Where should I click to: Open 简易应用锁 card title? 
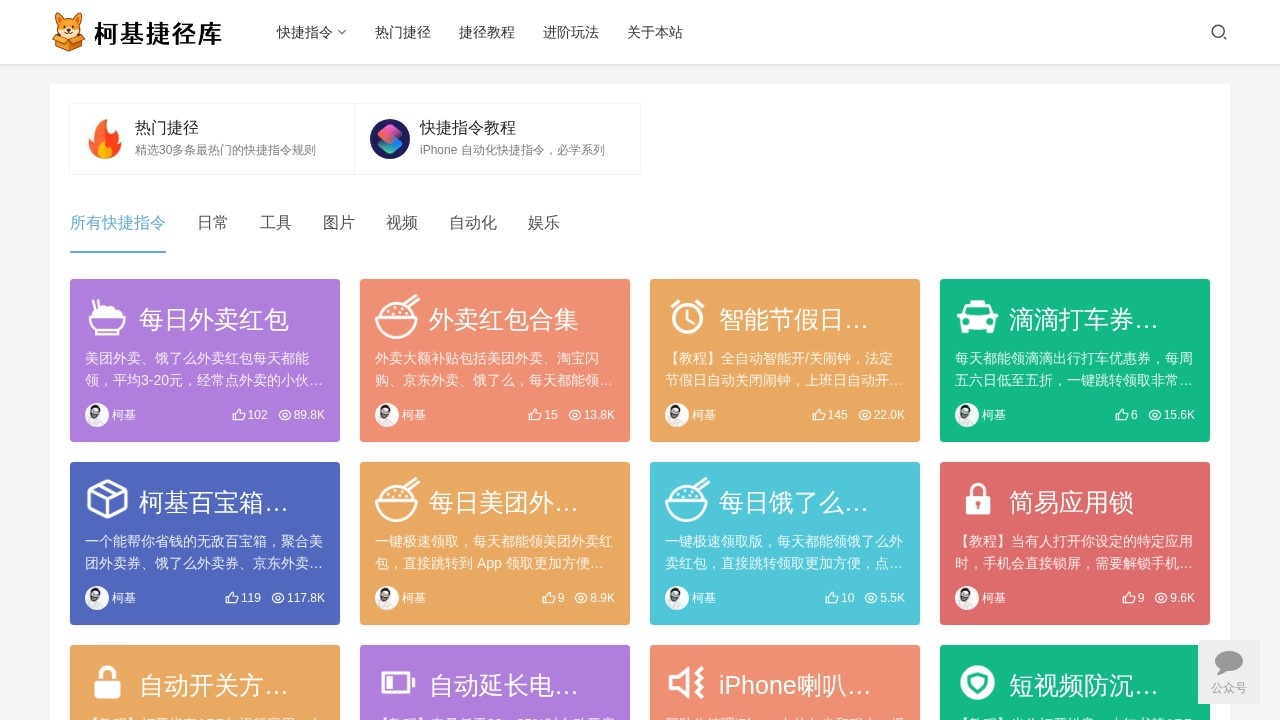tap(1071, 502)
